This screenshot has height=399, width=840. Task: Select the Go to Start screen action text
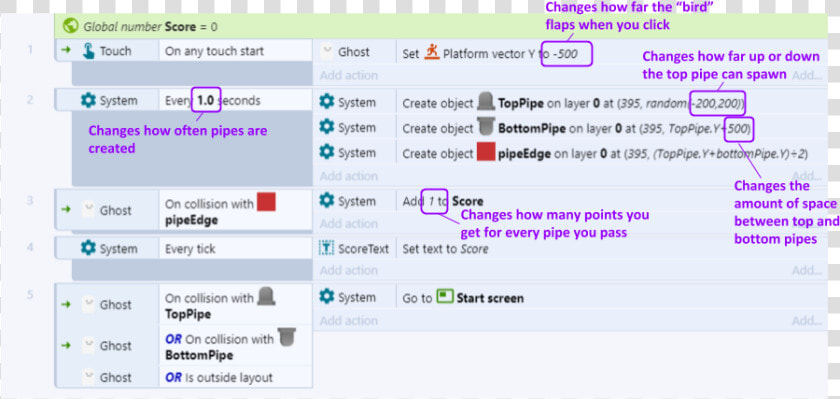point(463,298)
